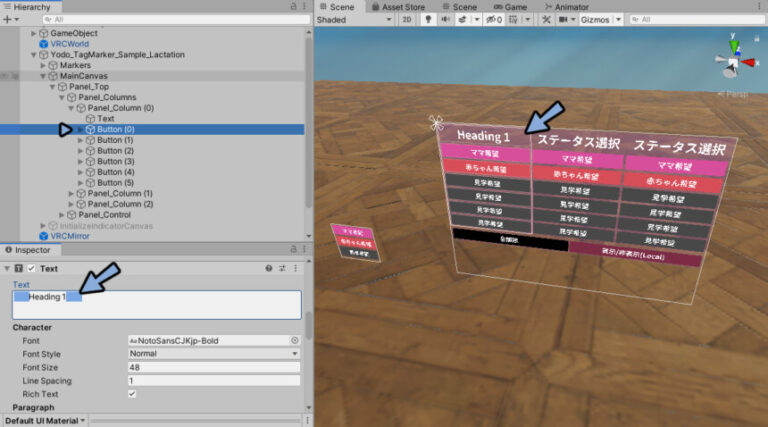Open the scene effects dropdown arrow
The height and width of the screenshot is (427, 768).
point(477,20)
